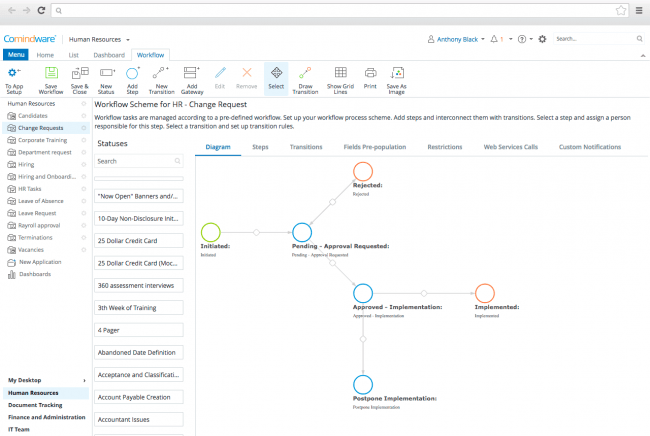Image resolution: width=650 pixels, height=436 pixels.
Task: Expand My Desktop arrow
Action: point(84,380)
